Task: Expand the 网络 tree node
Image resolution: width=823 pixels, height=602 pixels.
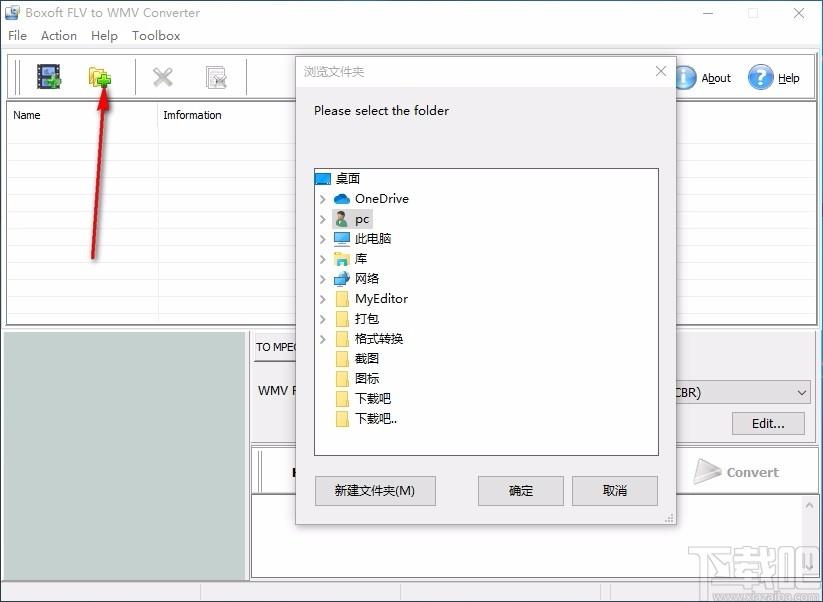Action: (322, 279)
